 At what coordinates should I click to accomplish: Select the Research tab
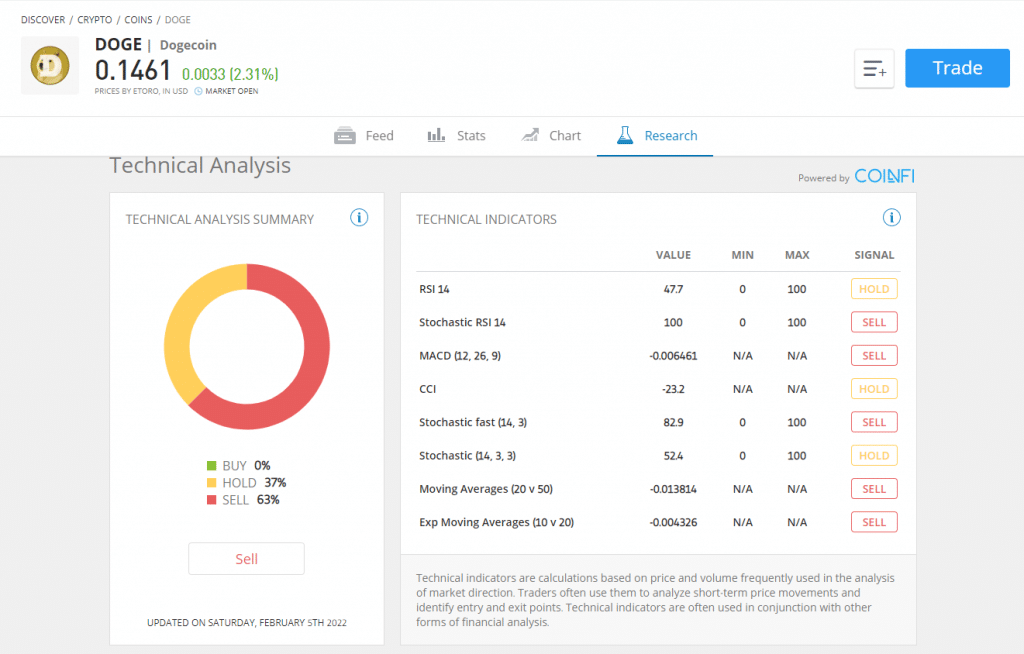coord(655,135)
